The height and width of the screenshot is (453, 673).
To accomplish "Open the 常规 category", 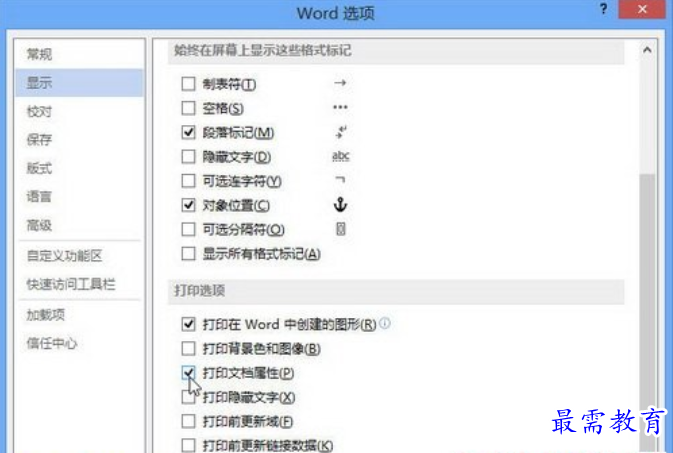I will pyautogui.click(x=79, y=54).
